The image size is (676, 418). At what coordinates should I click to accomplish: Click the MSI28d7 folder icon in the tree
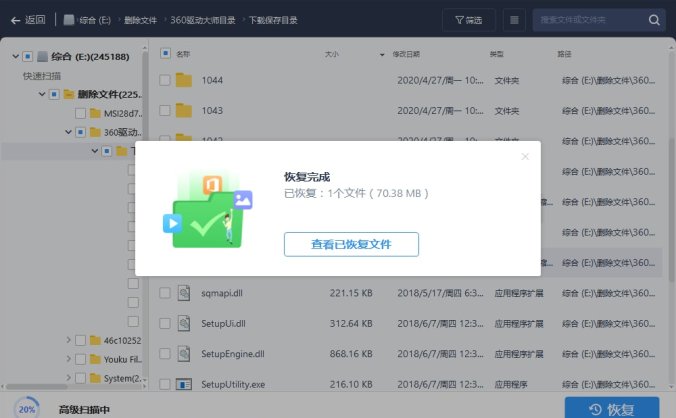pyautogui.click(x=95, y=113)
